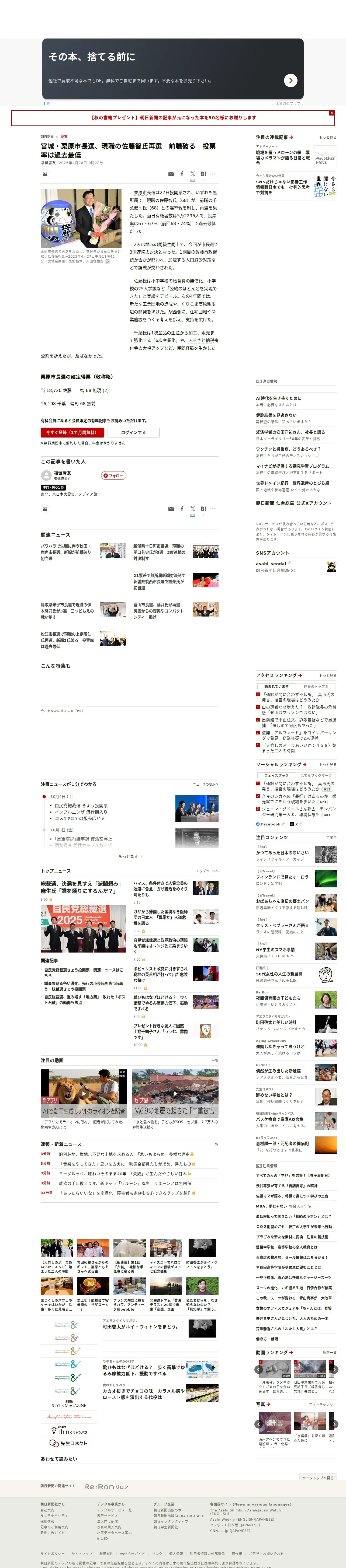Click the ログインする button

[133, 432]
